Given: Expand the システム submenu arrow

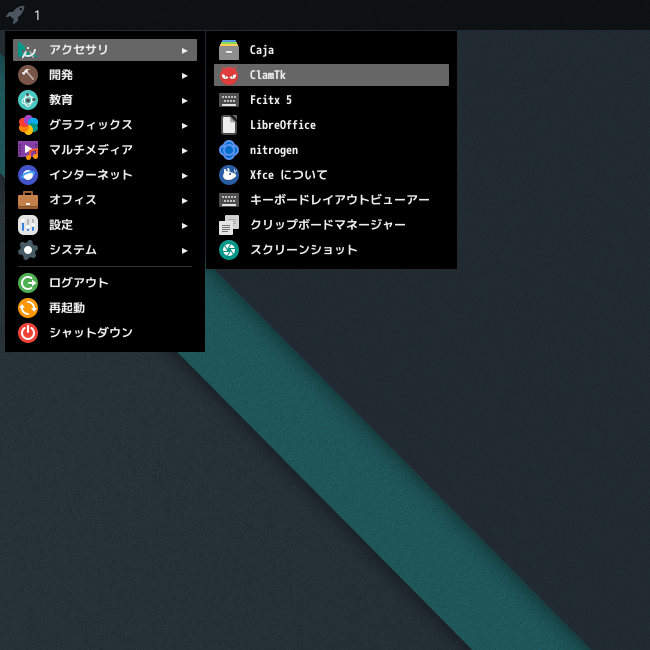Looking at the screenshot, I should 184,250.
